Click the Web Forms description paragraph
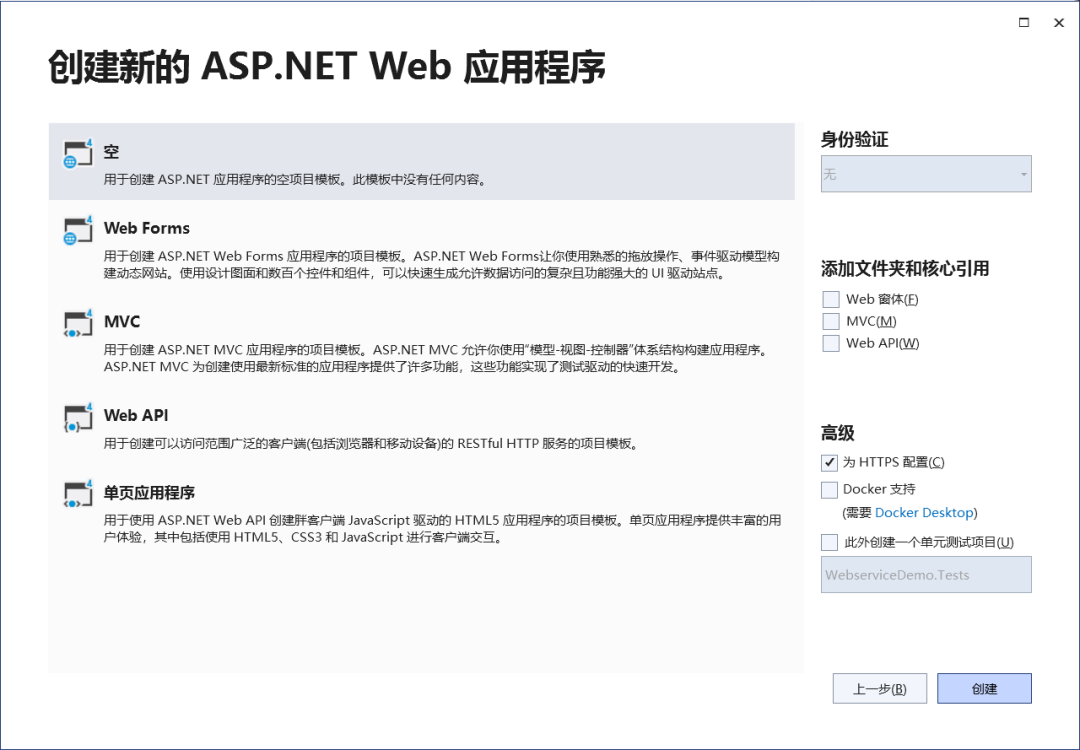The height and width of the screenshot is (750, 1080). pos(442,265)
